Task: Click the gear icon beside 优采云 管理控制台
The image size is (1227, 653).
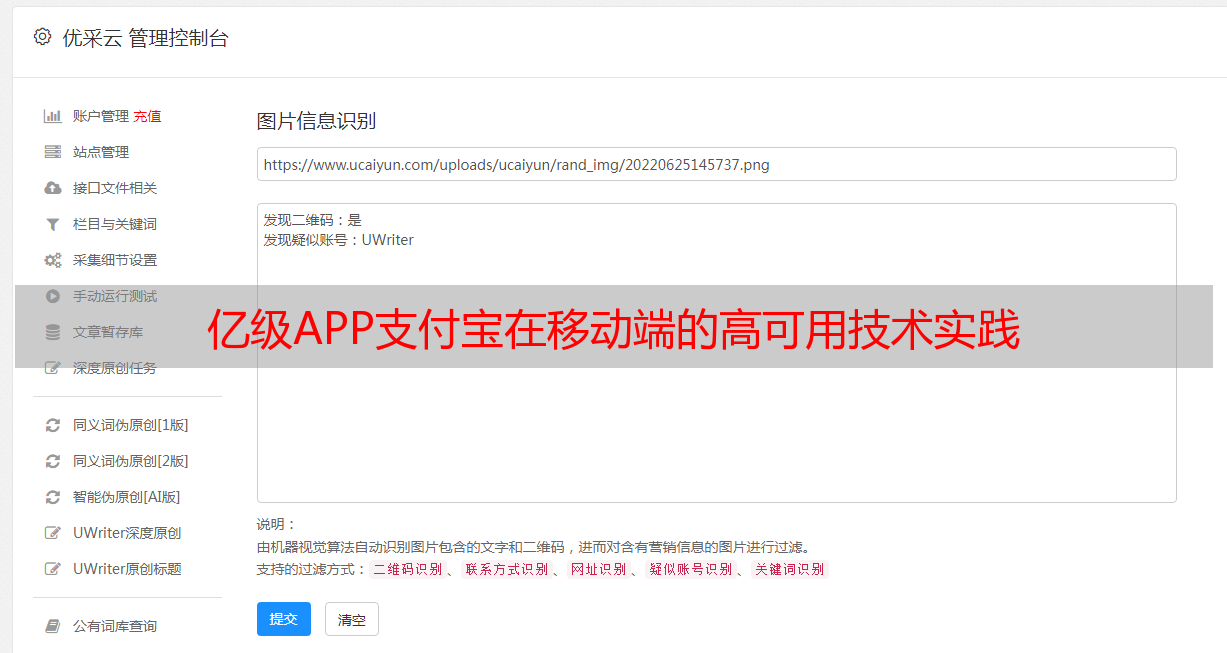Action: 42,37
